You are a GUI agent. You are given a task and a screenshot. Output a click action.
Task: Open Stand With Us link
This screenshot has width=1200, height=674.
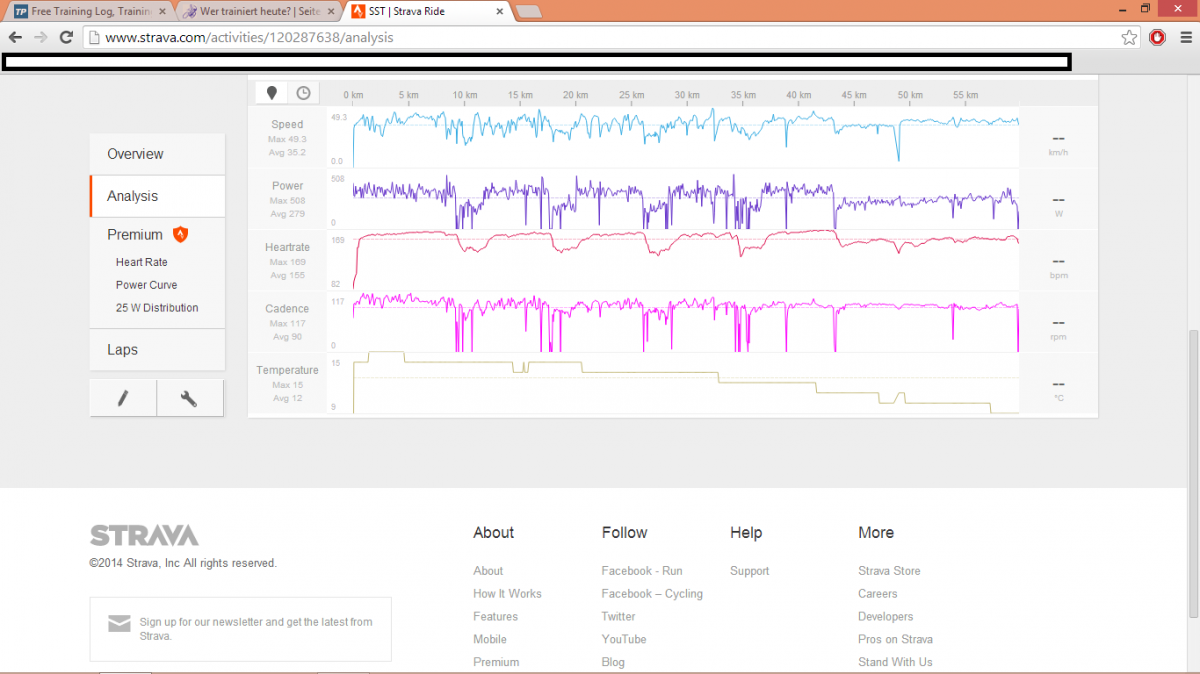coord(895,662)
